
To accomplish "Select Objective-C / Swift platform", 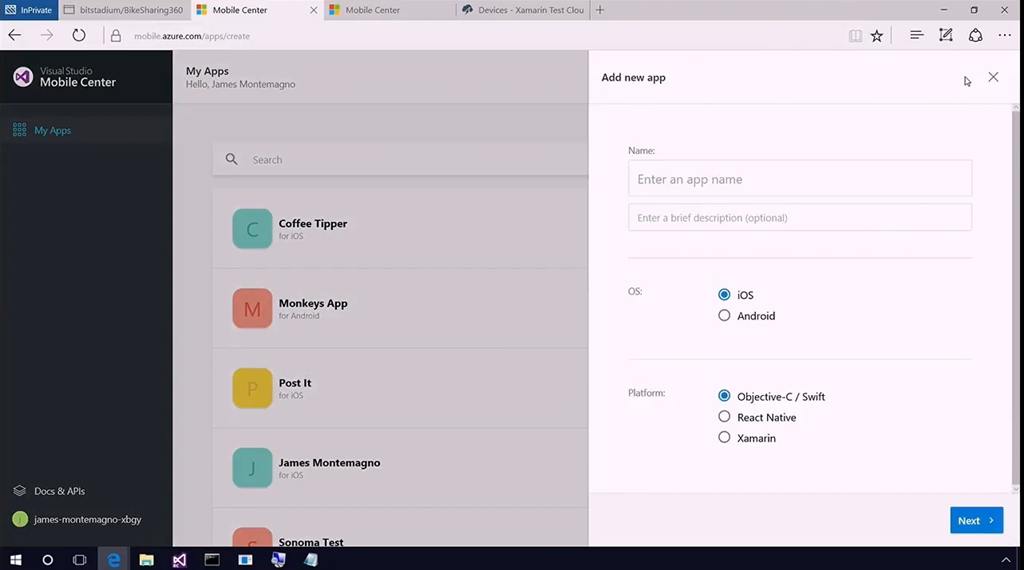I will pos(724,396).
